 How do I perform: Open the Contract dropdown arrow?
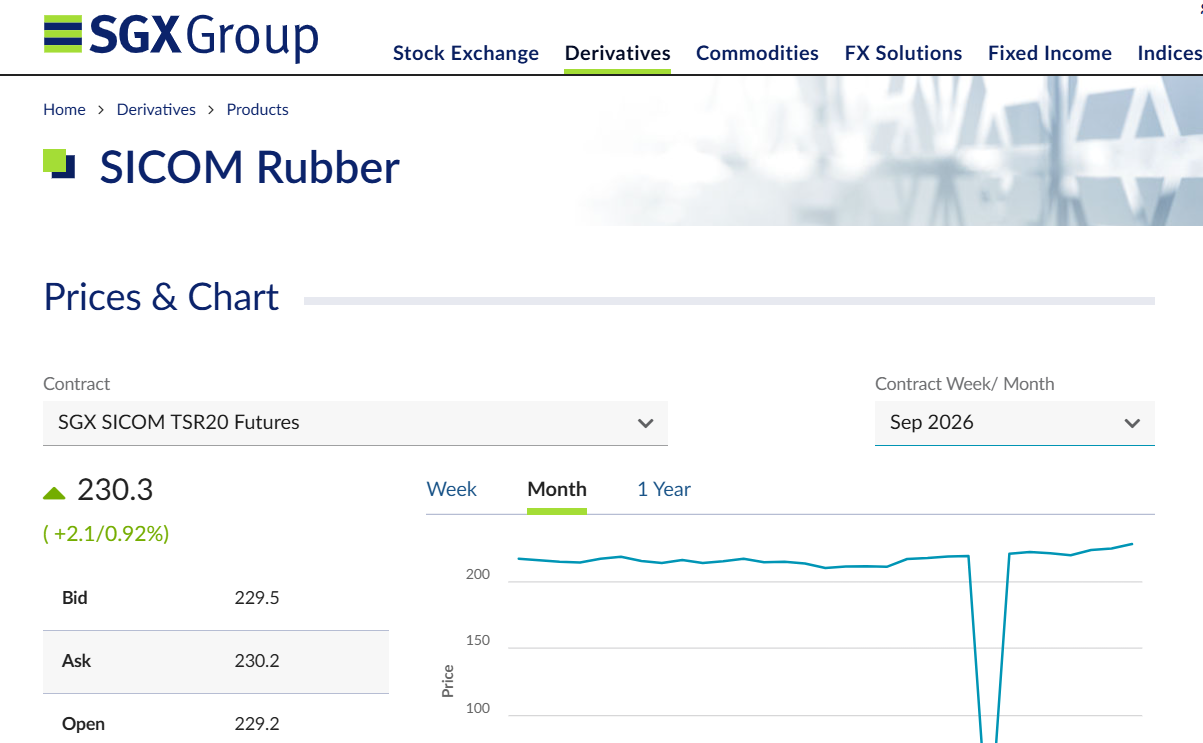tap(645, 423)
